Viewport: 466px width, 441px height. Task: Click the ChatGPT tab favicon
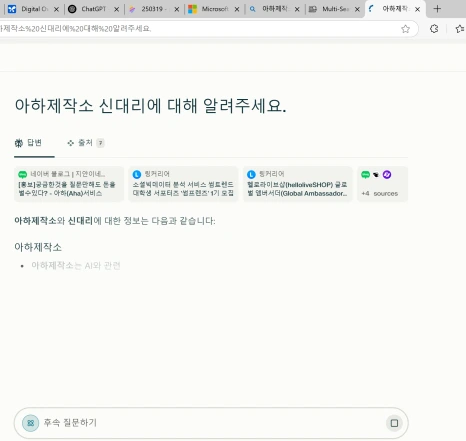72,9
